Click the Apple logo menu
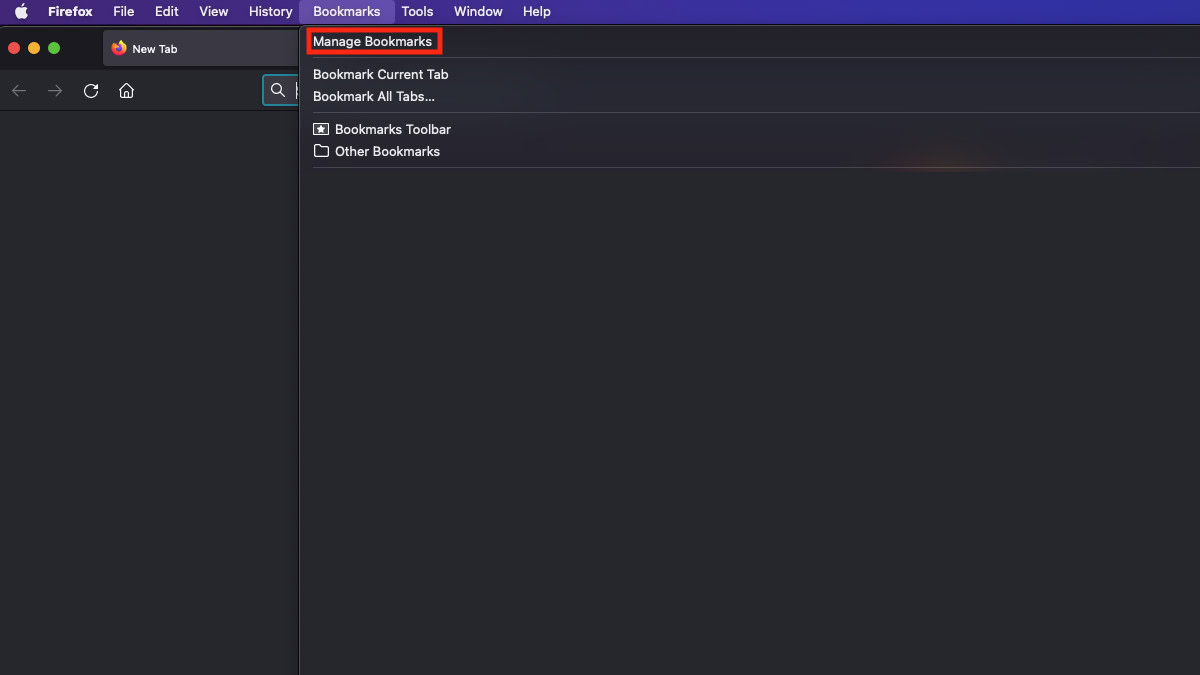The width and height of the screenshot is (1200, 675). [21, 12]
